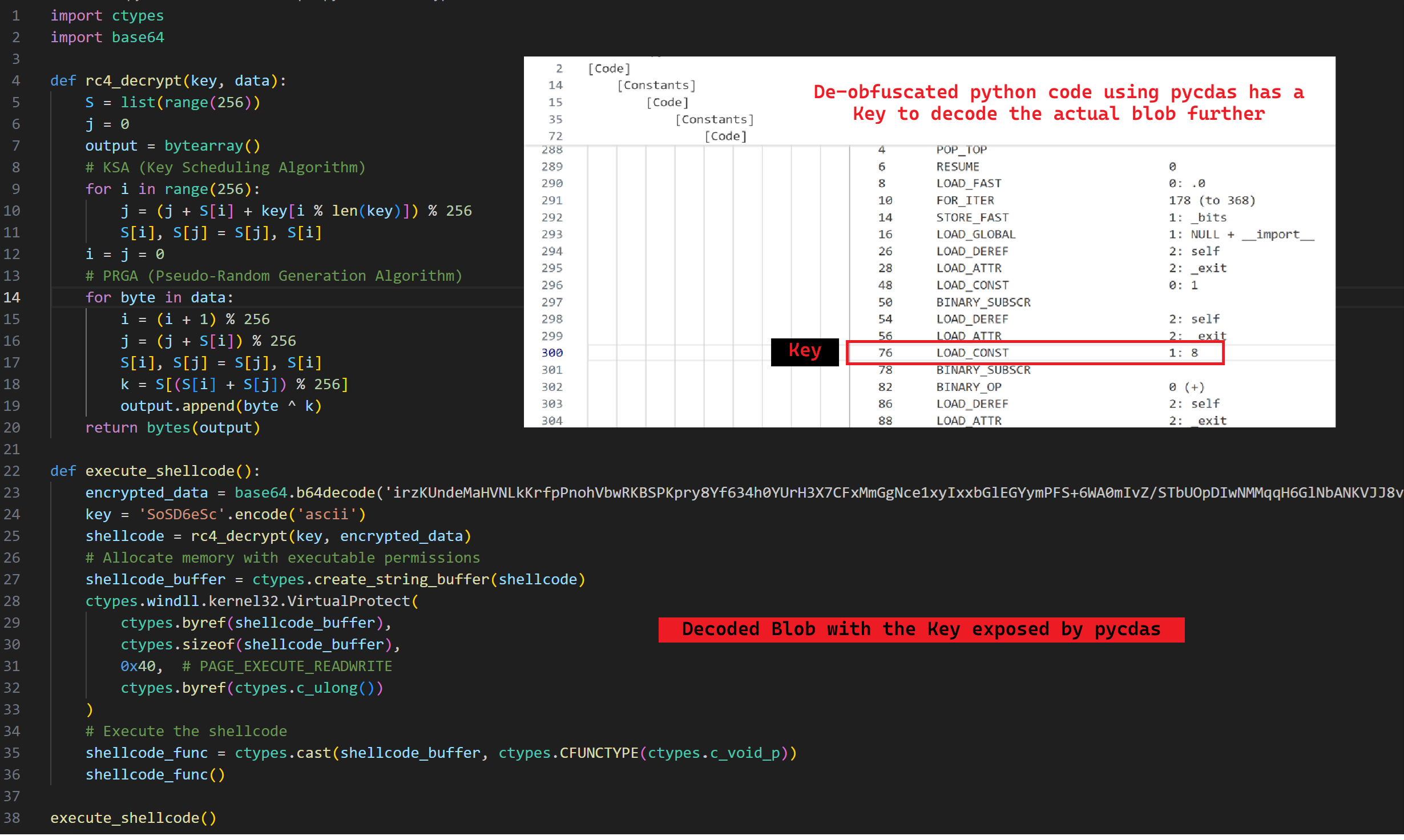Select '[Code]' row at line 72 in pycdas
Viewport: 1404px width, 840px height.
click(725, 136)
